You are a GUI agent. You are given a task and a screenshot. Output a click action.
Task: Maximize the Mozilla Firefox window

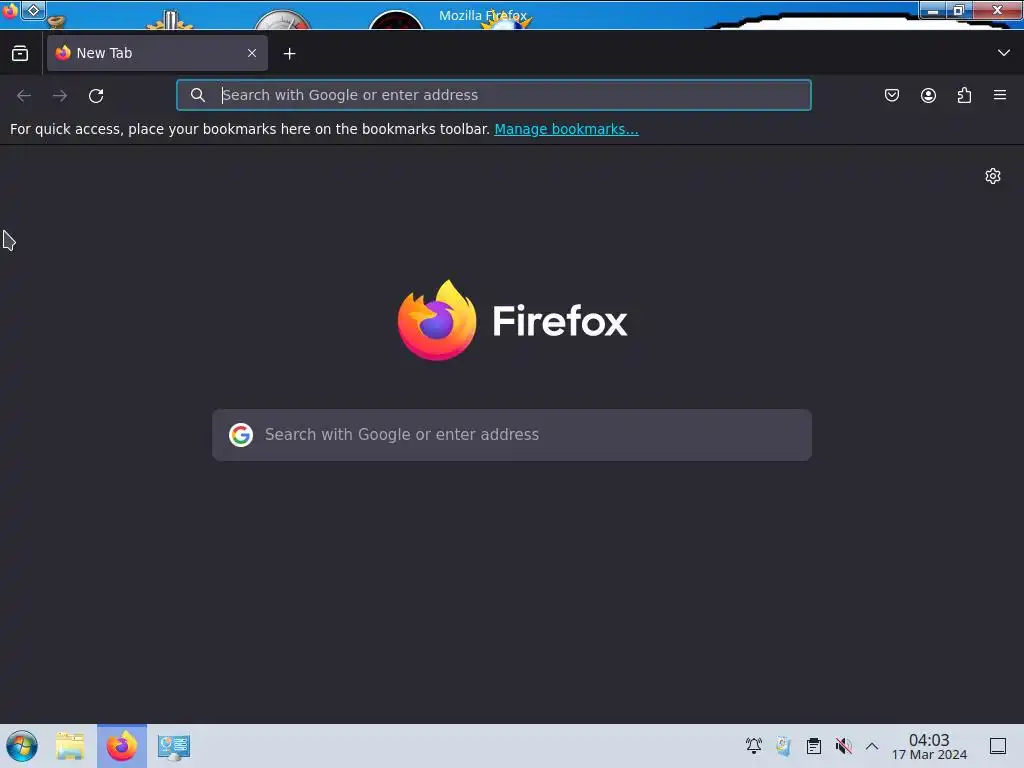958,10
